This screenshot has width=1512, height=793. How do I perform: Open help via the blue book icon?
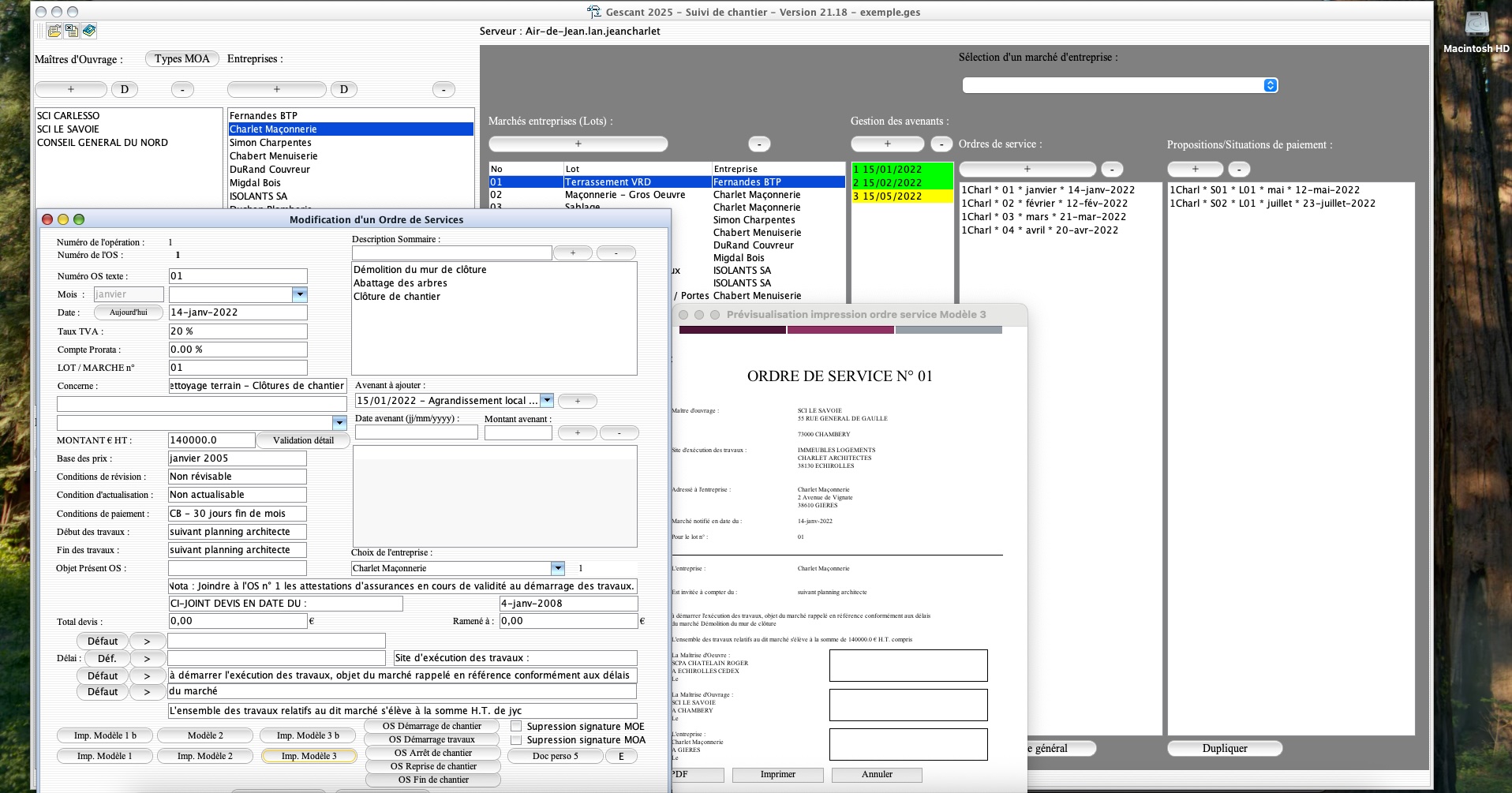click(x=88, y=31)
